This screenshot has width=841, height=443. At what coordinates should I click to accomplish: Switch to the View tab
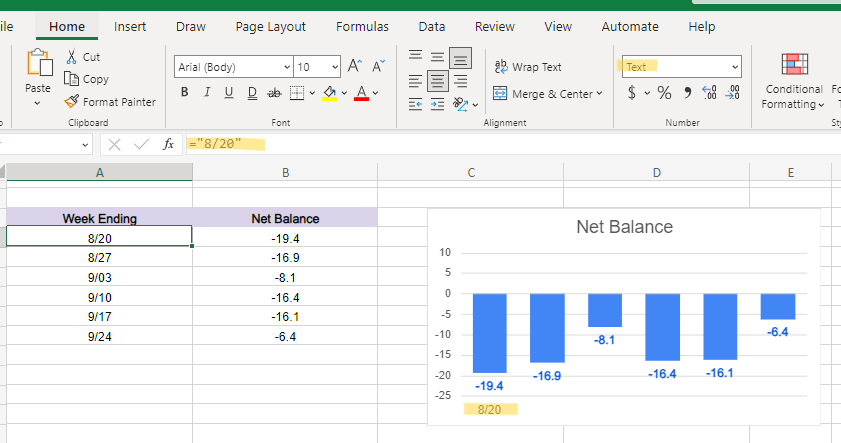pyautogui.click(x=558, y=26)
